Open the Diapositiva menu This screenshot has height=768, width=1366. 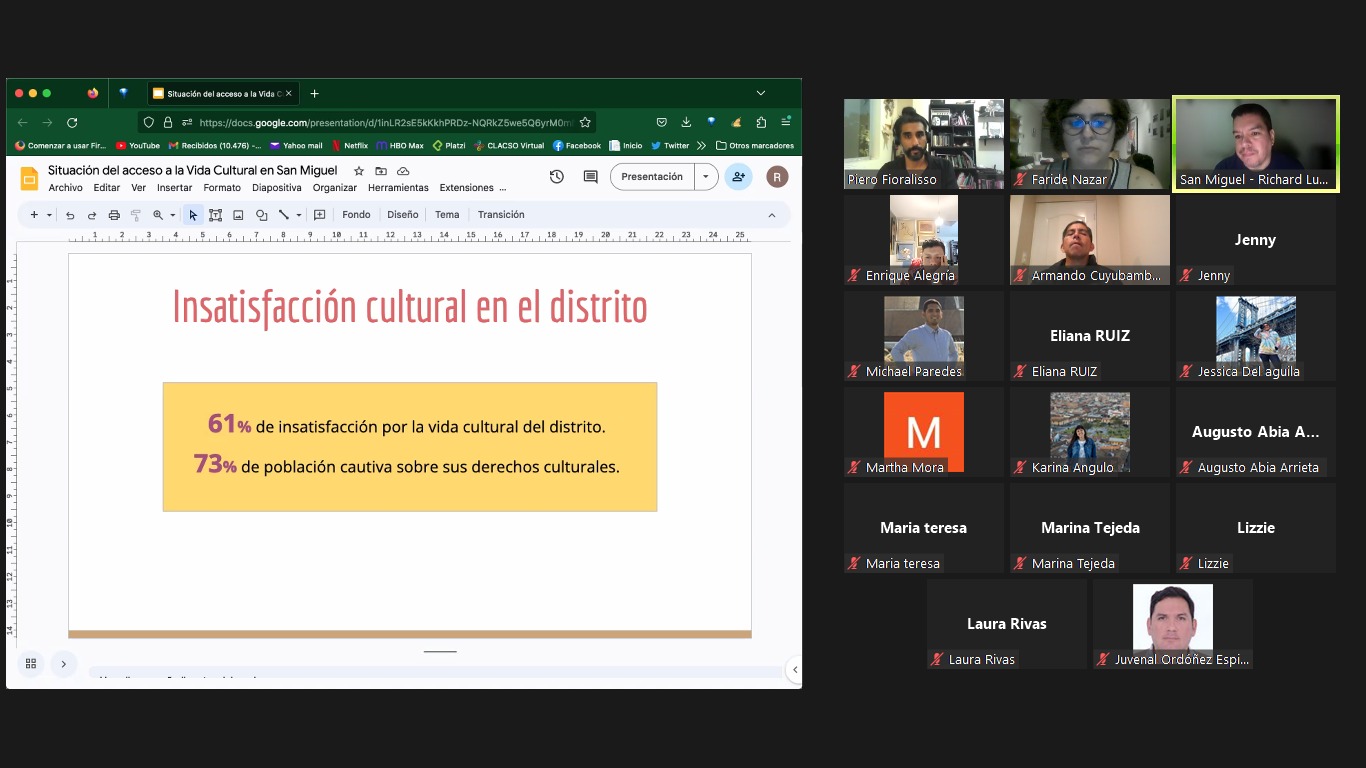click(x=276, y=188)
